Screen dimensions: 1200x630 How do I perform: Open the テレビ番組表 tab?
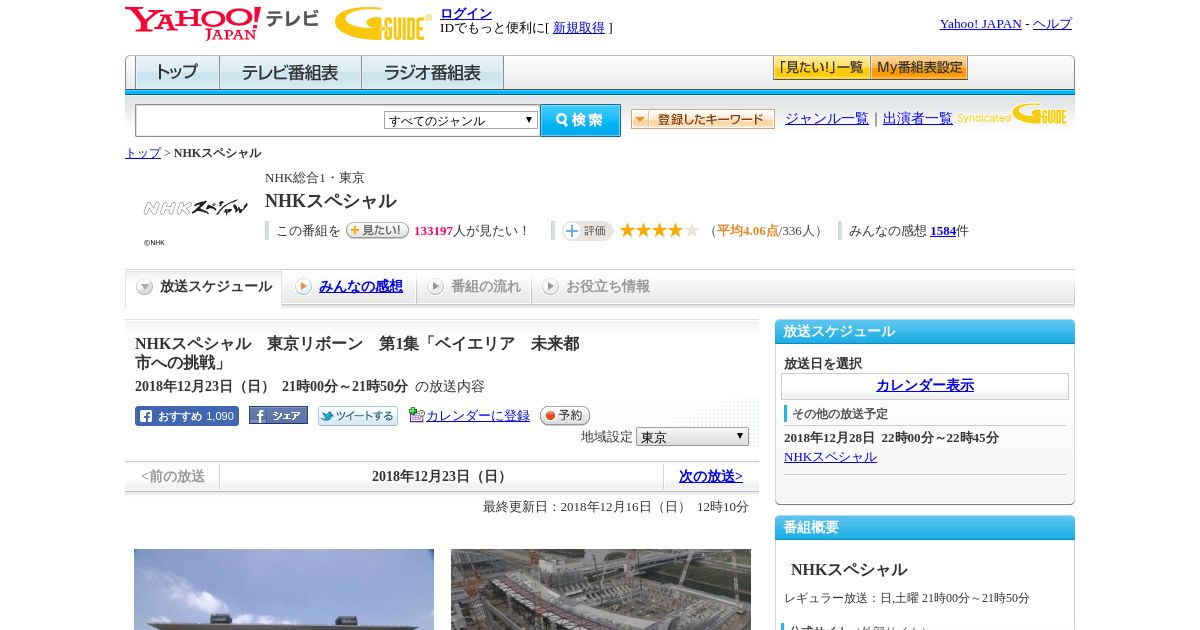[x=290, y=73]
